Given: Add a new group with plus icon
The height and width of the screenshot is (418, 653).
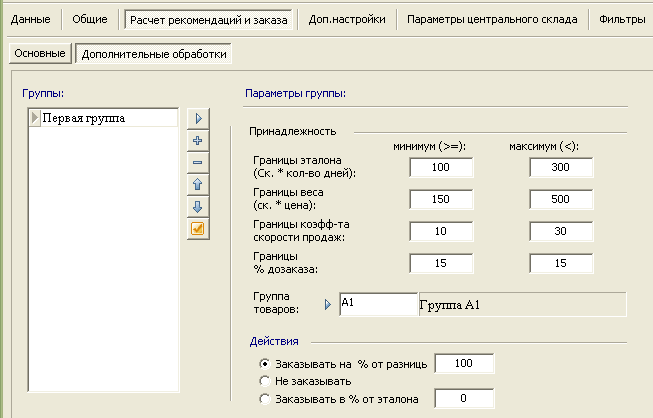Looking at the screenshot, I should coord(198,141).
